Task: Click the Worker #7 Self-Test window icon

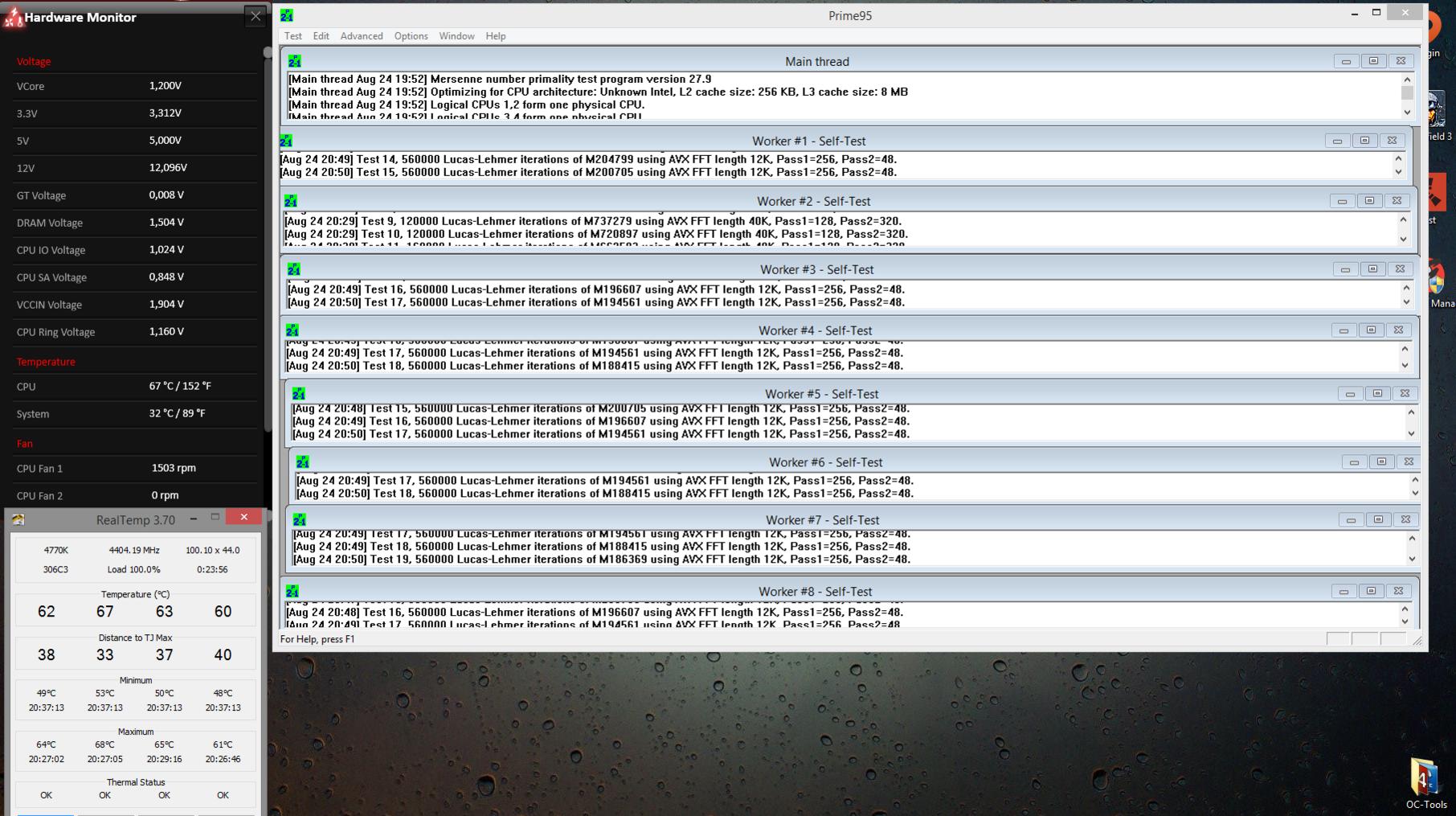Action: pos(300,520)
